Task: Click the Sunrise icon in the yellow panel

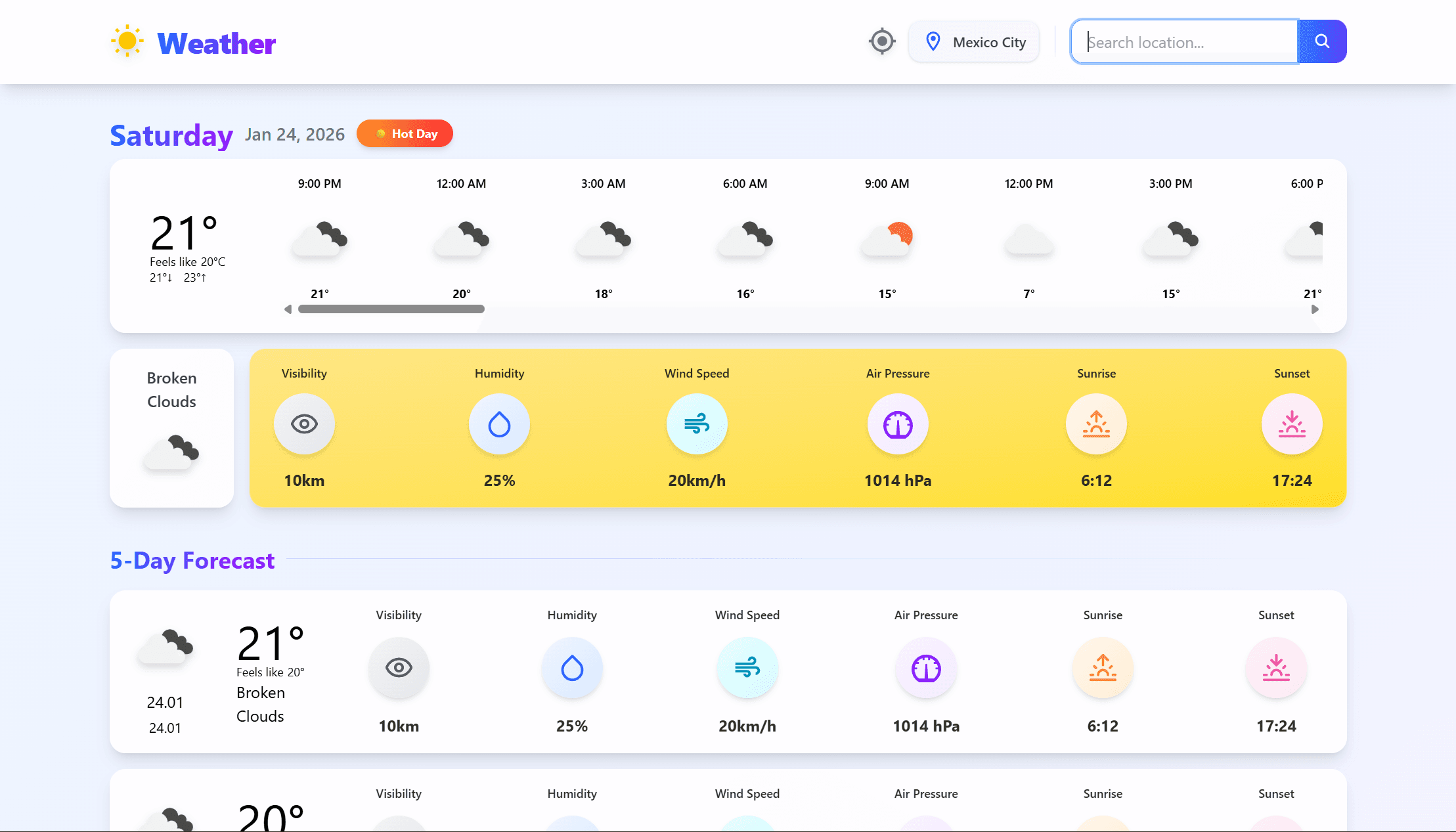Action: point(1095,424)
